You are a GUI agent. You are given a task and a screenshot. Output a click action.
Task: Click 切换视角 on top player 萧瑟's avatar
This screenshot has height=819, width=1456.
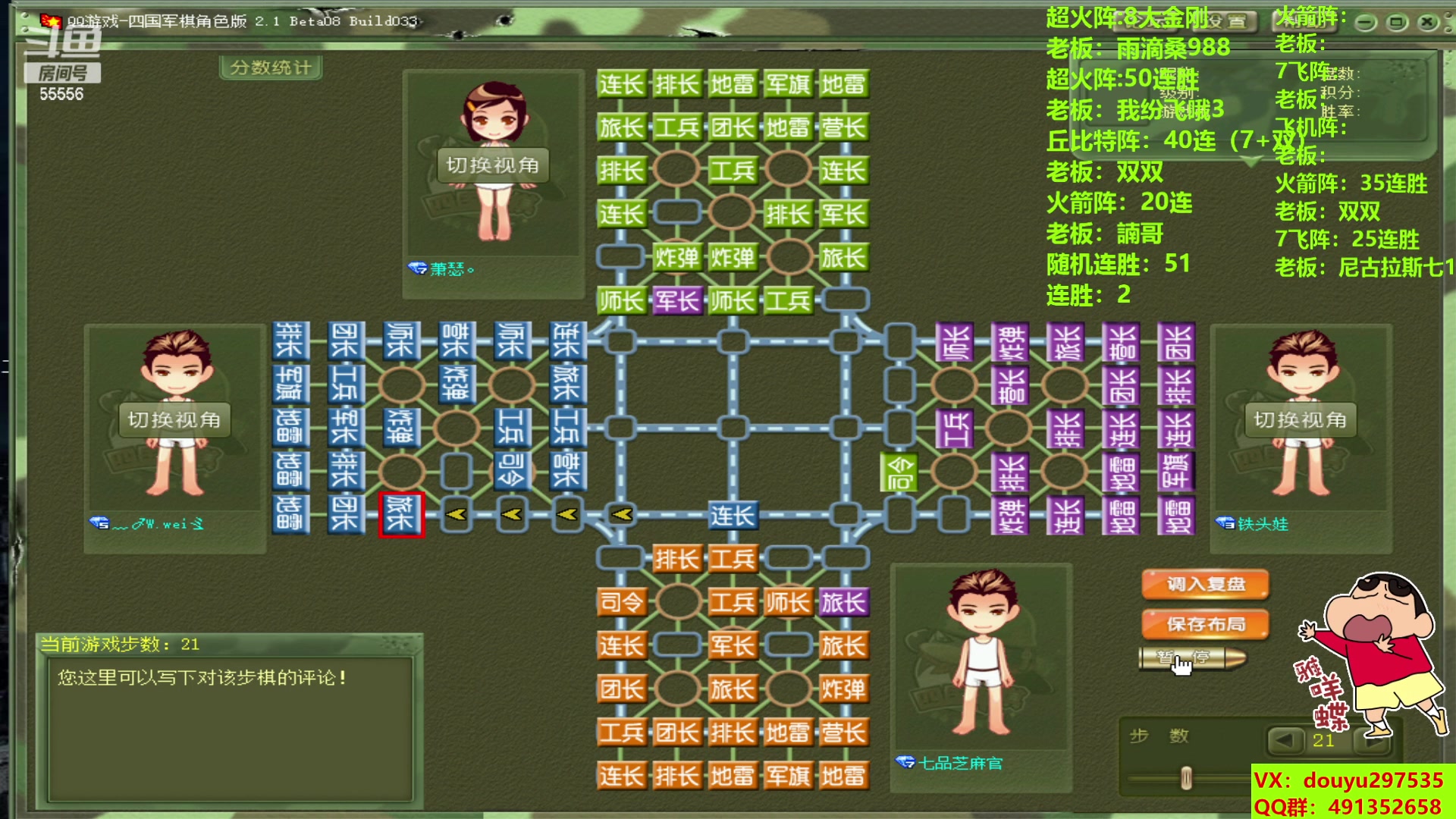(x=492, y=165)
